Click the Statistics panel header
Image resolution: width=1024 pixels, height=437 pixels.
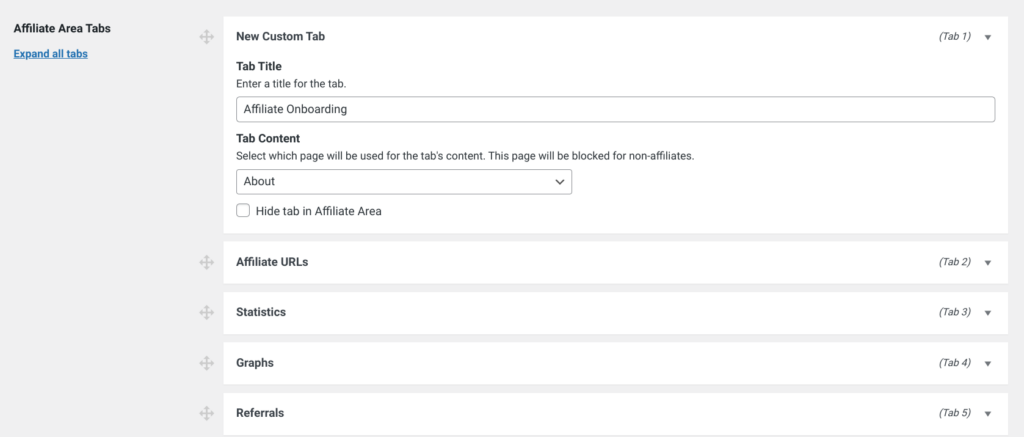pyautogui.click(x=615, y=313)
